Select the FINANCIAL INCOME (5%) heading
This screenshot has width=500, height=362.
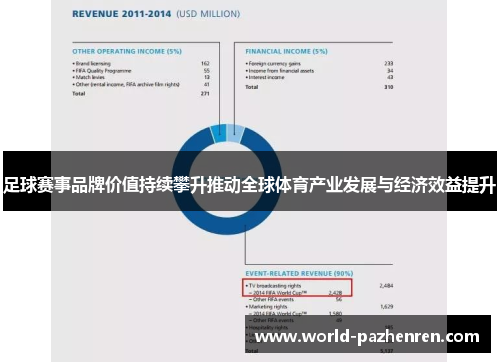[x=286, y=51]
